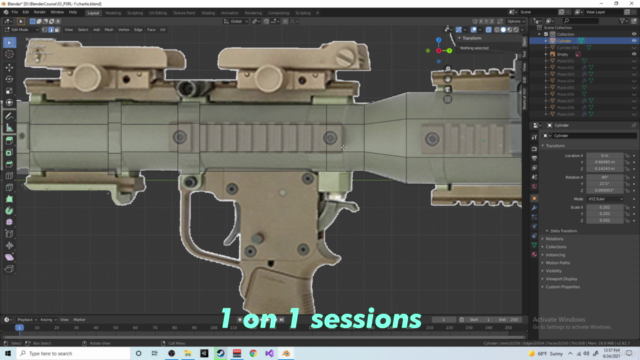
Task: Toggle X-Ray display in viewport header
Action: tap(489, 30)
